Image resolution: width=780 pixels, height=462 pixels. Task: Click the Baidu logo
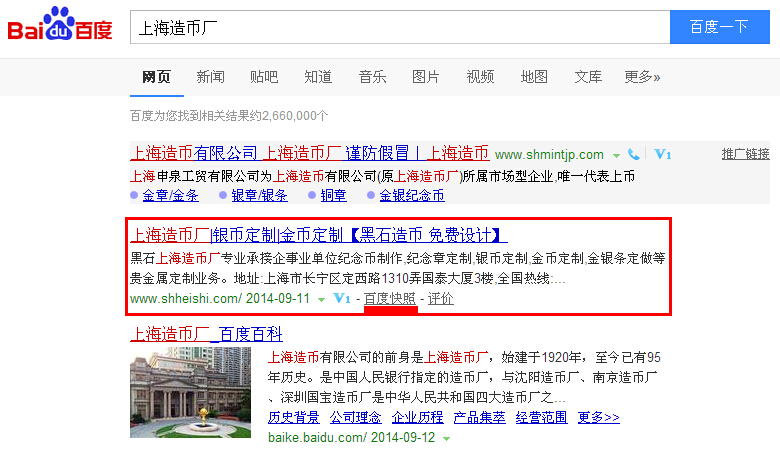[60, 24]
